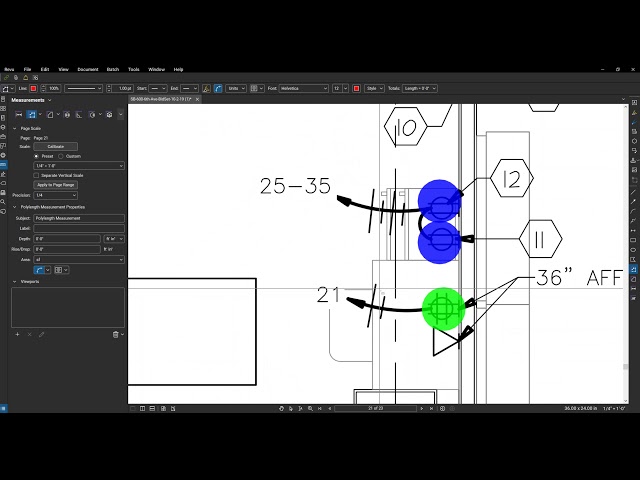Collapse the Polylength Measurement Properties section

point(15,207)
